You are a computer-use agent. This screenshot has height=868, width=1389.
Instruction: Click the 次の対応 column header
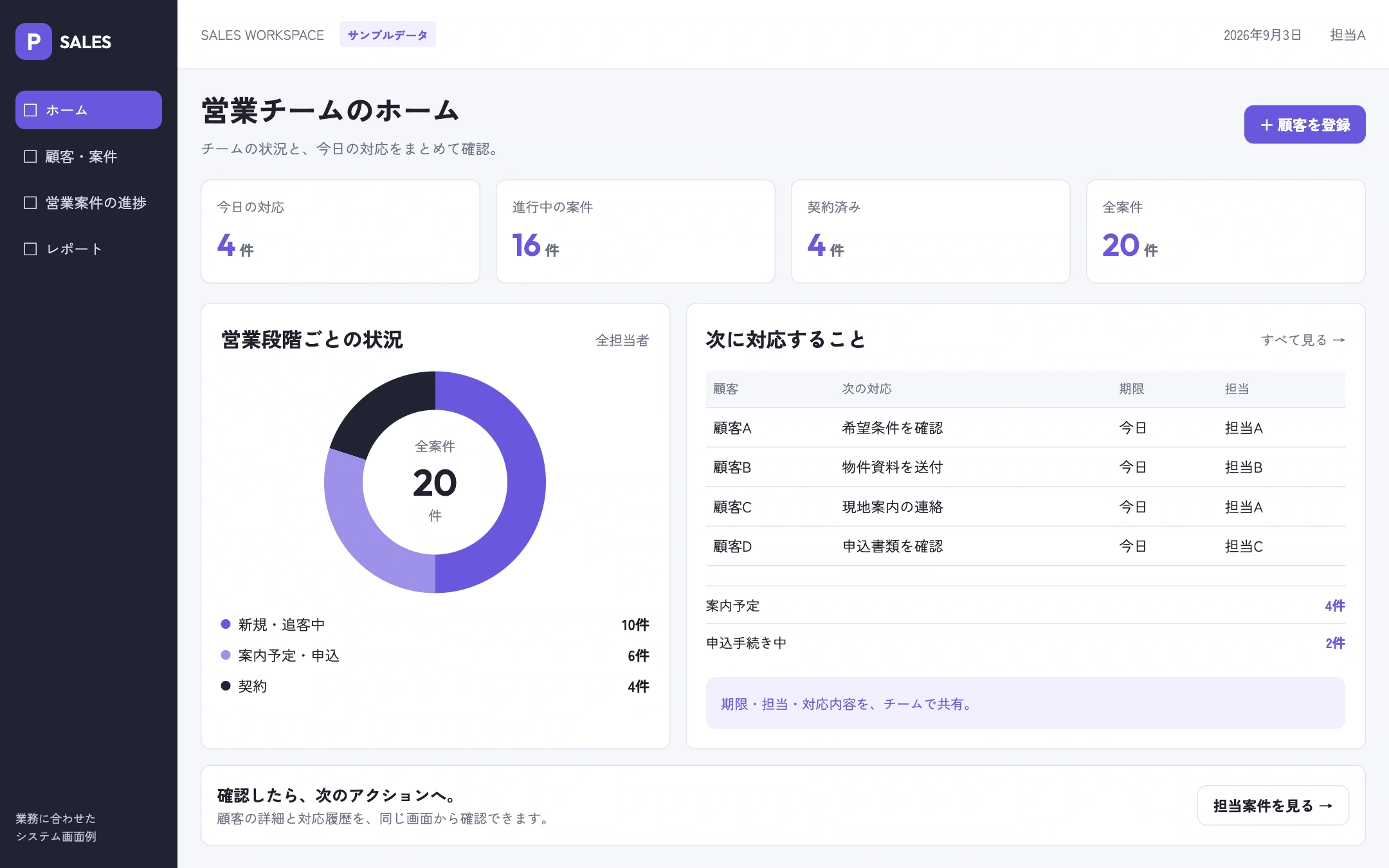867,389
